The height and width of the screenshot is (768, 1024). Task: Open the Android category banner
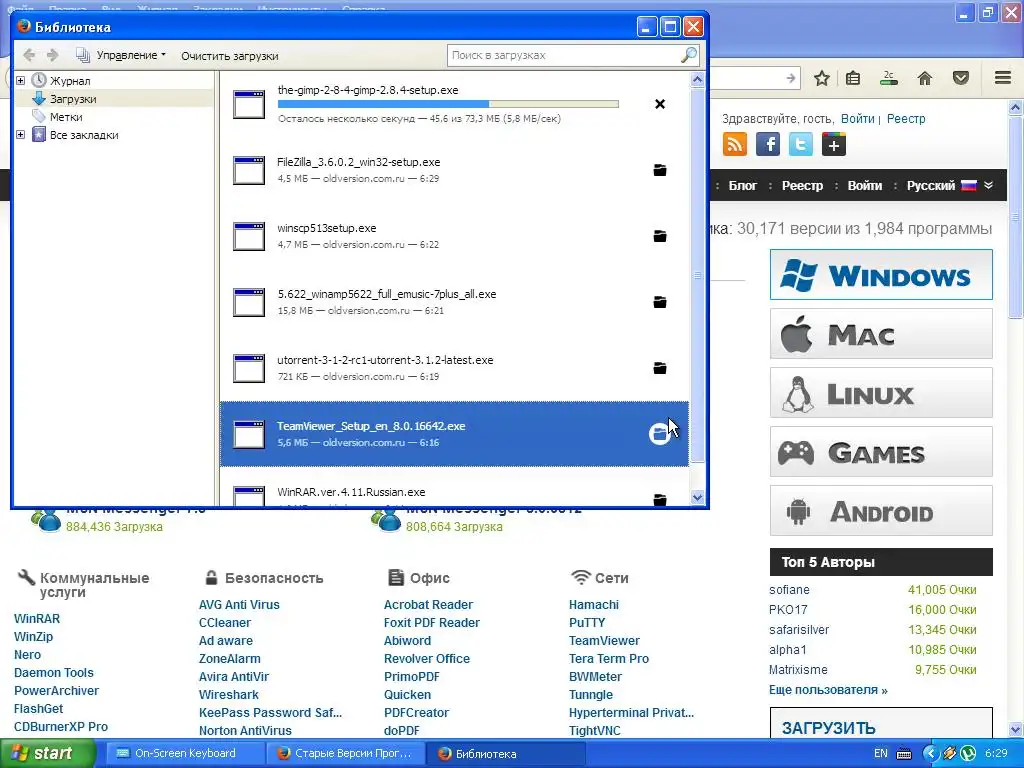click(x=881, y=511)
